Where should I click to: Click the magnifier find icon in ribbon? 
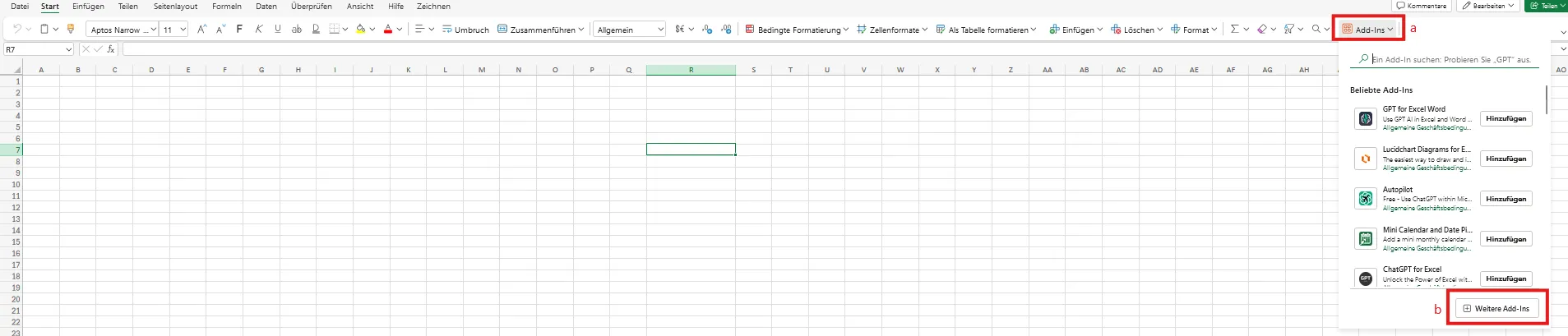pyautogui.click(x=1316, y=29)
